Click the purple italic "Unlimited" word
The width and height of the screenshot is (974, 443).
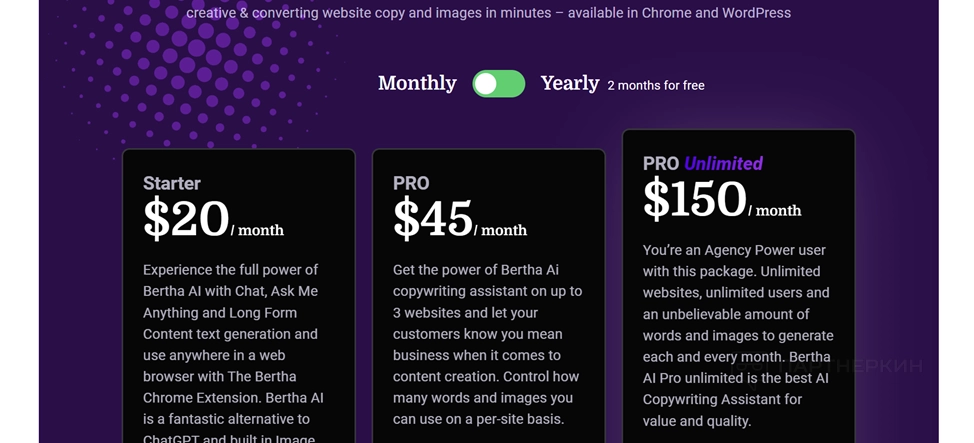[723, 163]
